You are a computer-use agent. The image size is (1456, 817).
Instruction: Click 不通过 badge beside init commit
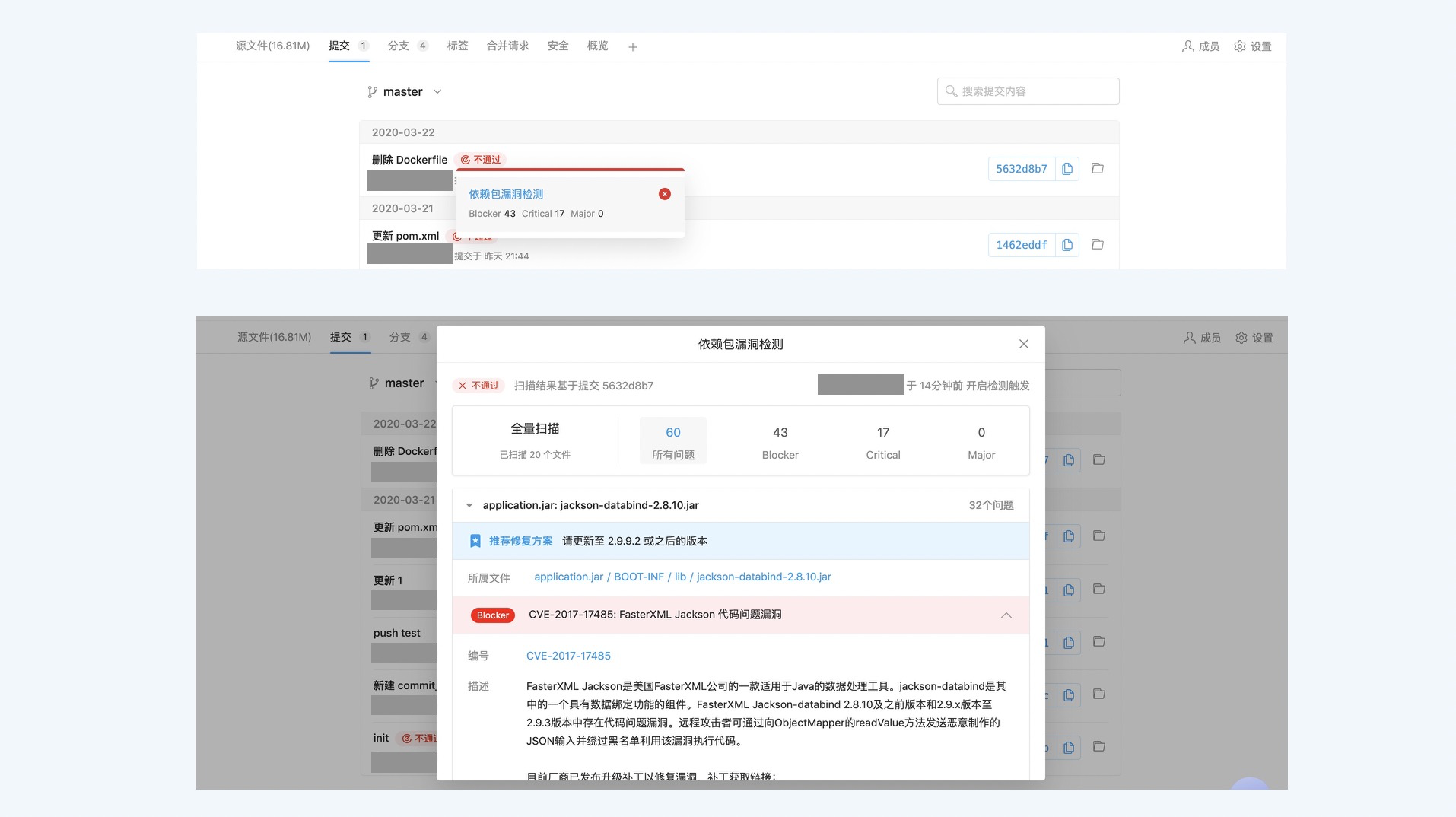[418, 739]
